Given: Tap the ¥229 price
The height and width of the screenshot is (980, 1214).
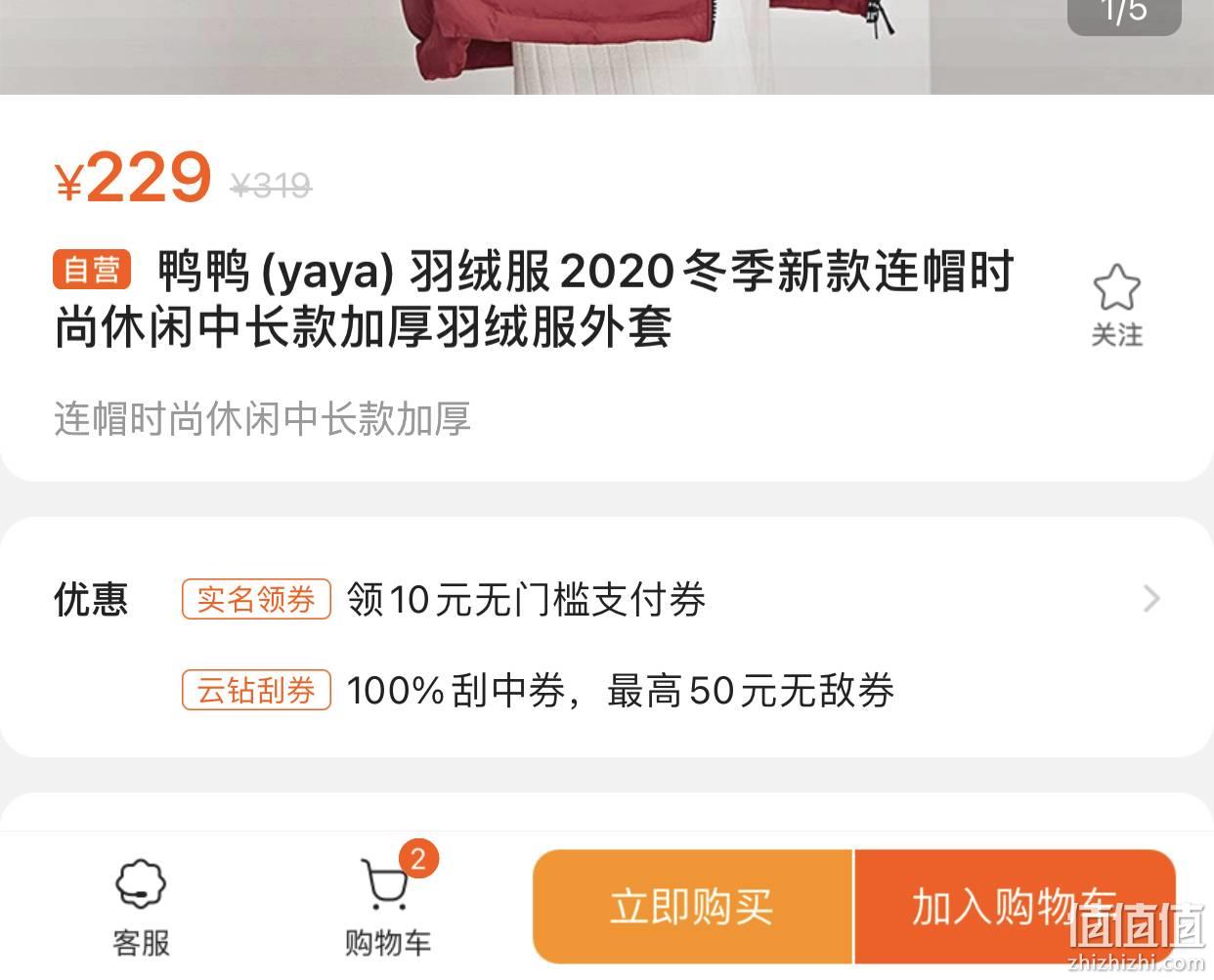Looking at the screenshot, I should (x=133, y=178).
